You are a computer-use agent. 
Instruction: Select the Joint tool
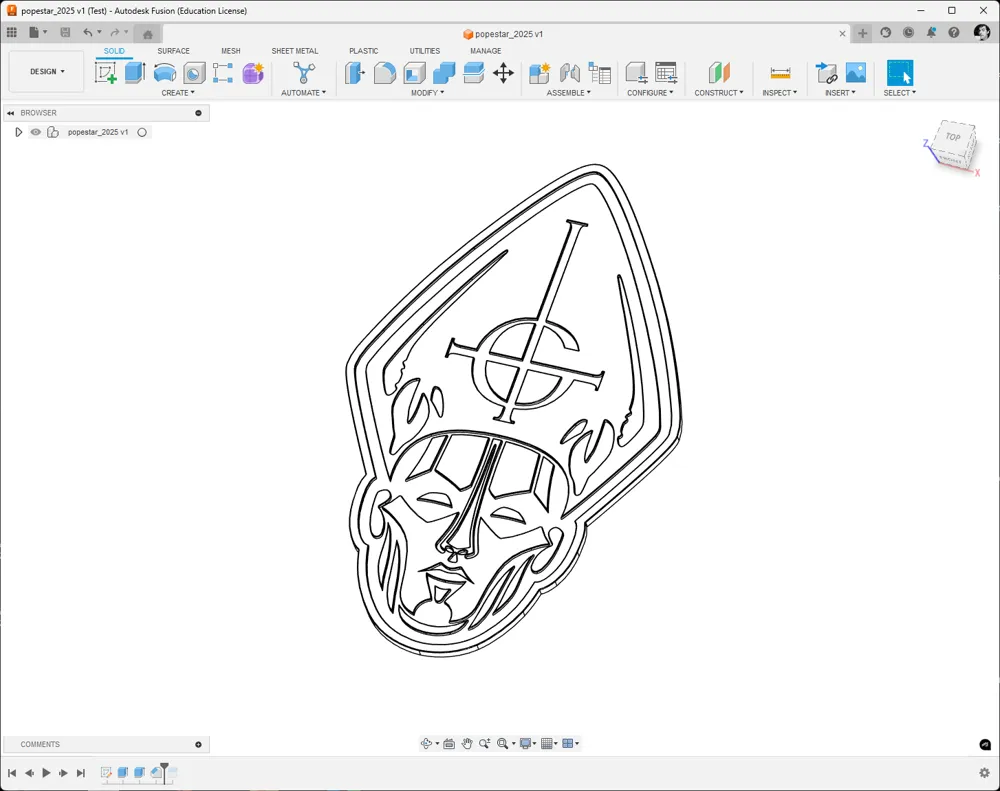pyautogui.click(x=570, y=73)
